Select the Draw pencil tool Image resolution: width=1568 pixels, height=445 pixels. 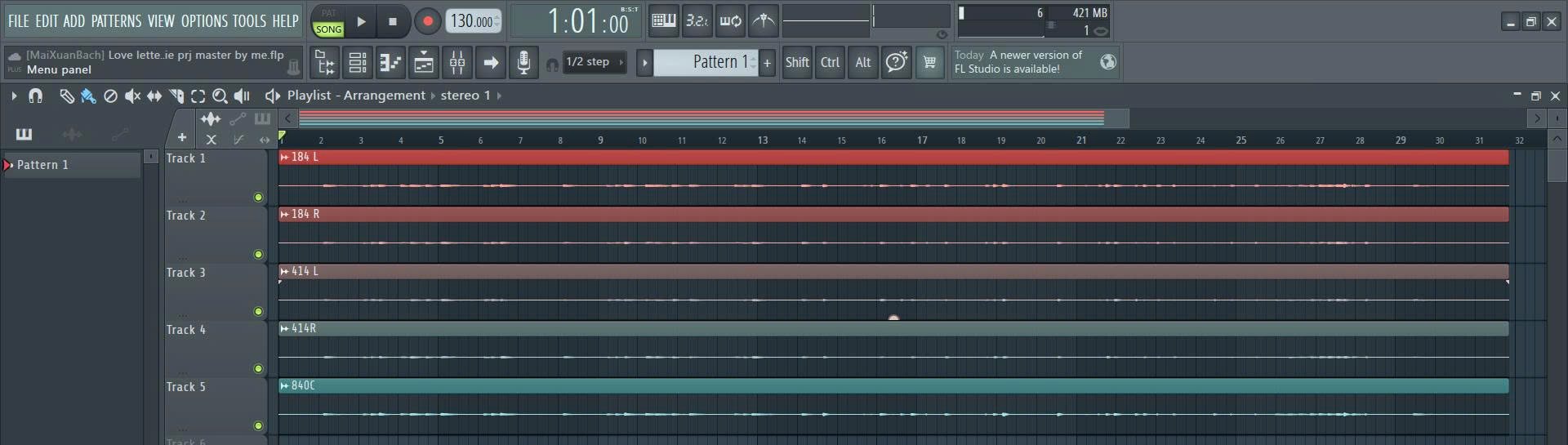coord(67,96)
